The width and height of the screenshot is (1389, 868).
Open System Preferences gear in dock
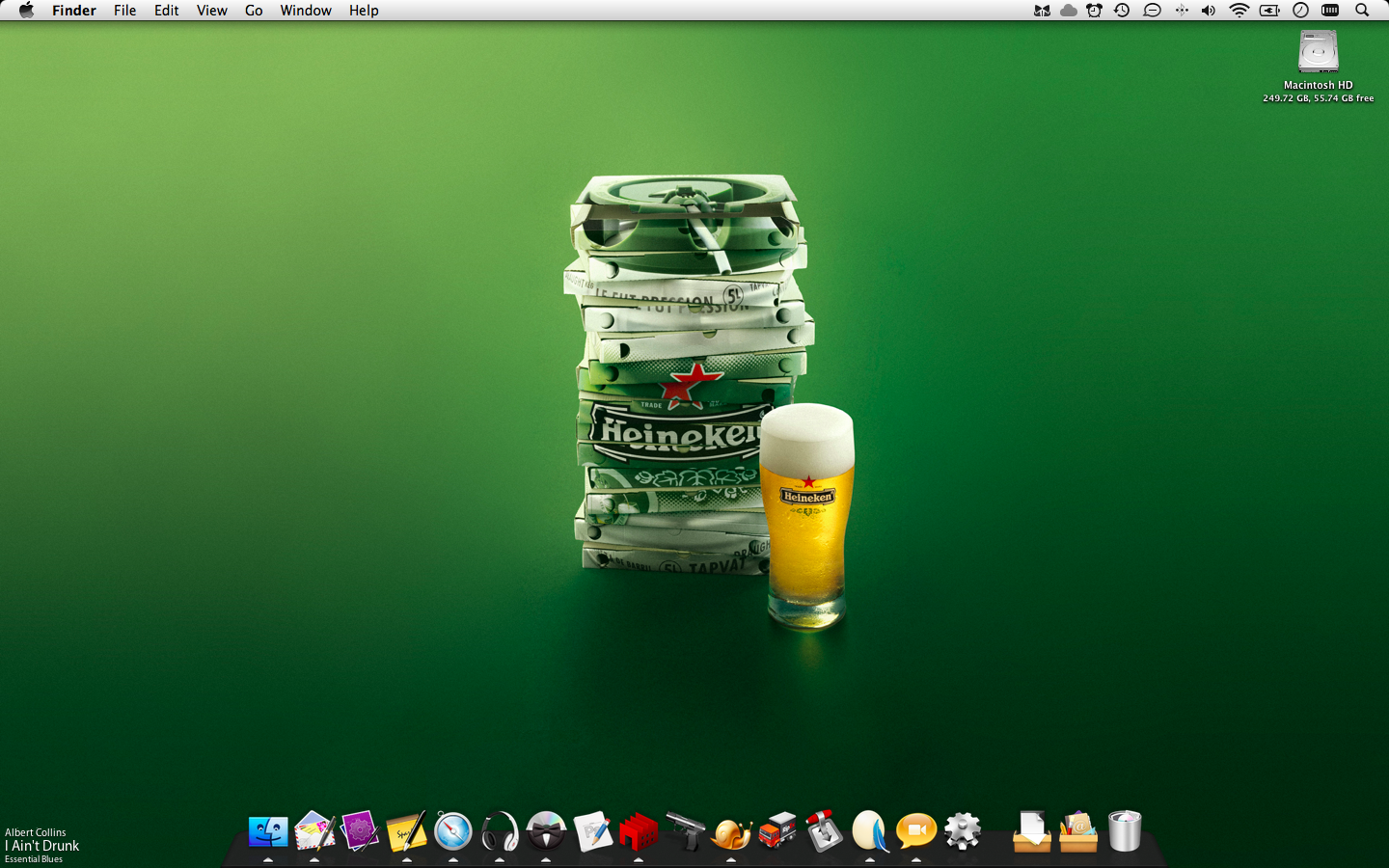click(963, 831)
